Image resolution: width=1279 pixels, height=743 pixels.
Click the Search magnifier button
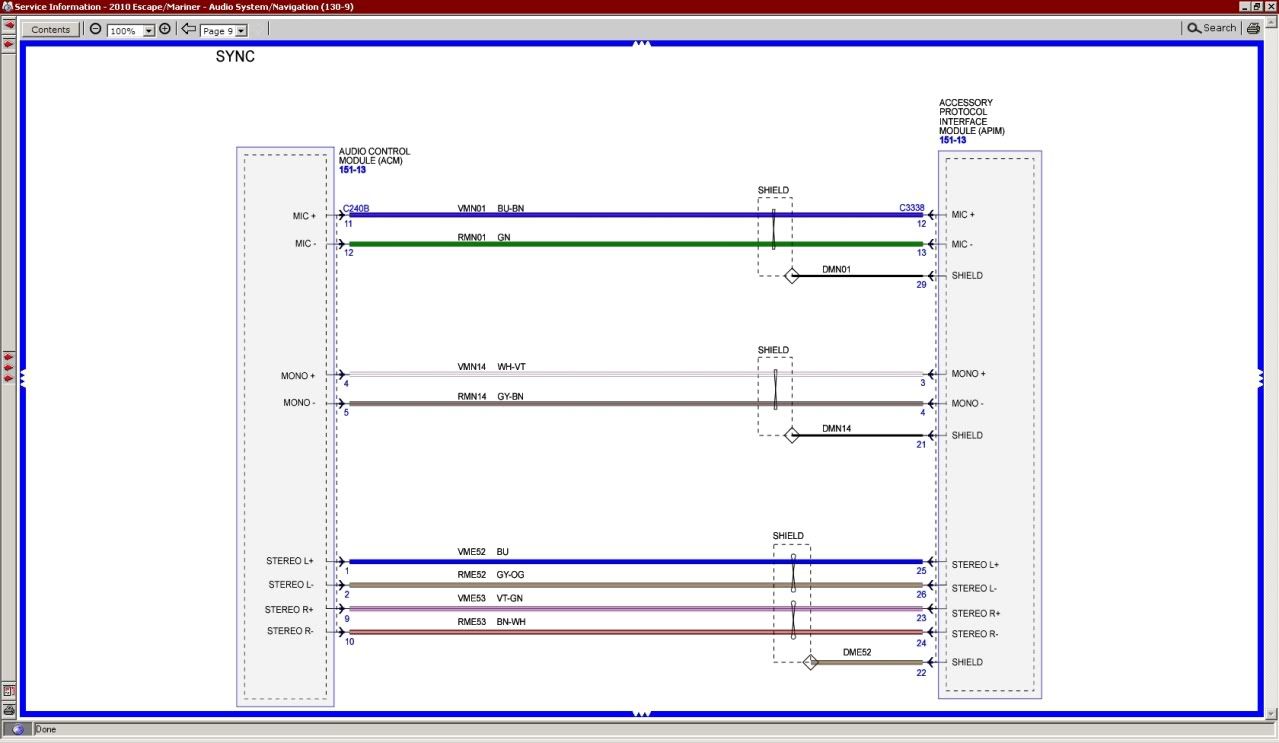(x=1211, y=29)
